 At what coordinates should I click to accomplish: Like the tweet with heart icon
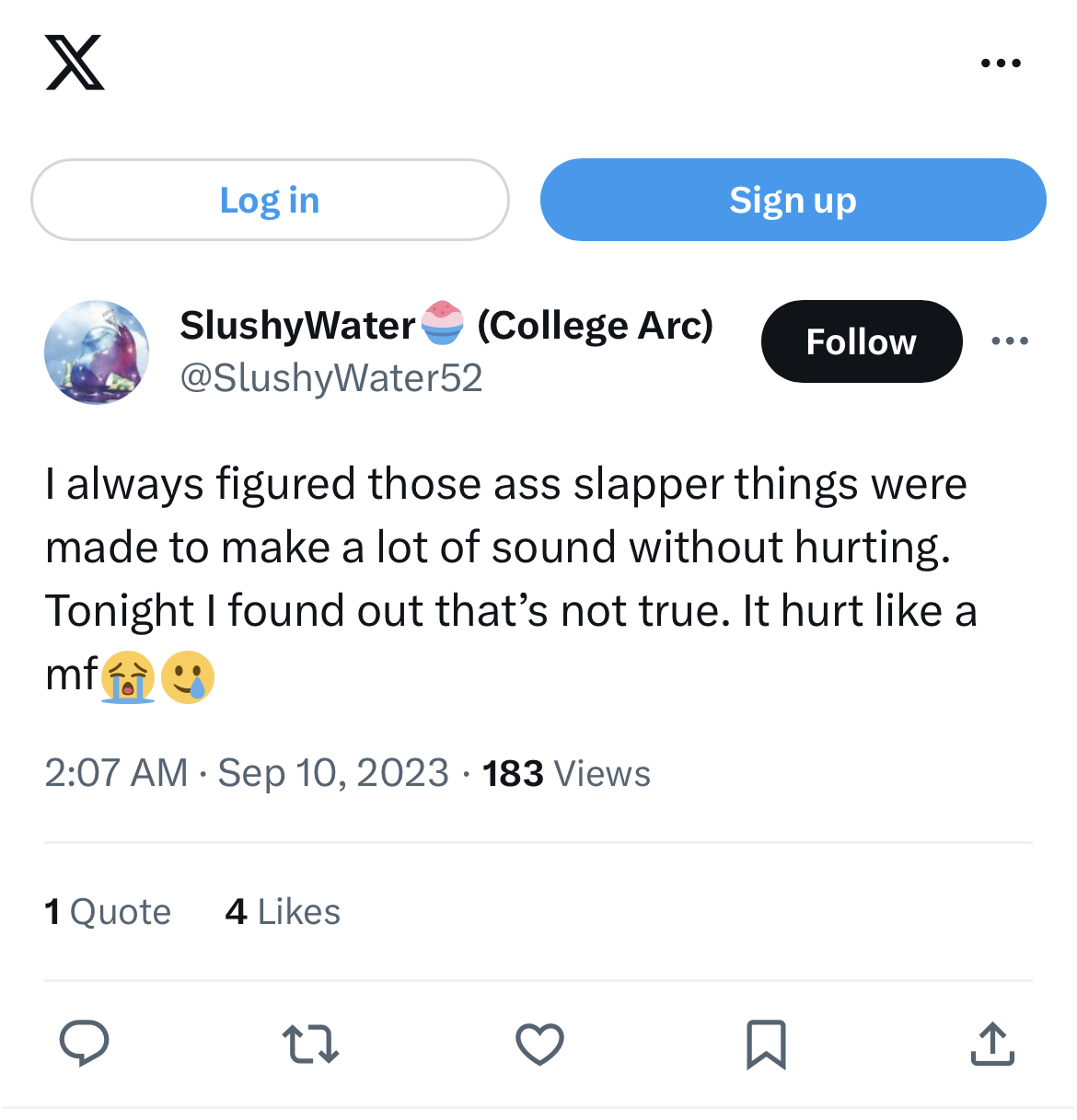click(x=539, y=1045)
